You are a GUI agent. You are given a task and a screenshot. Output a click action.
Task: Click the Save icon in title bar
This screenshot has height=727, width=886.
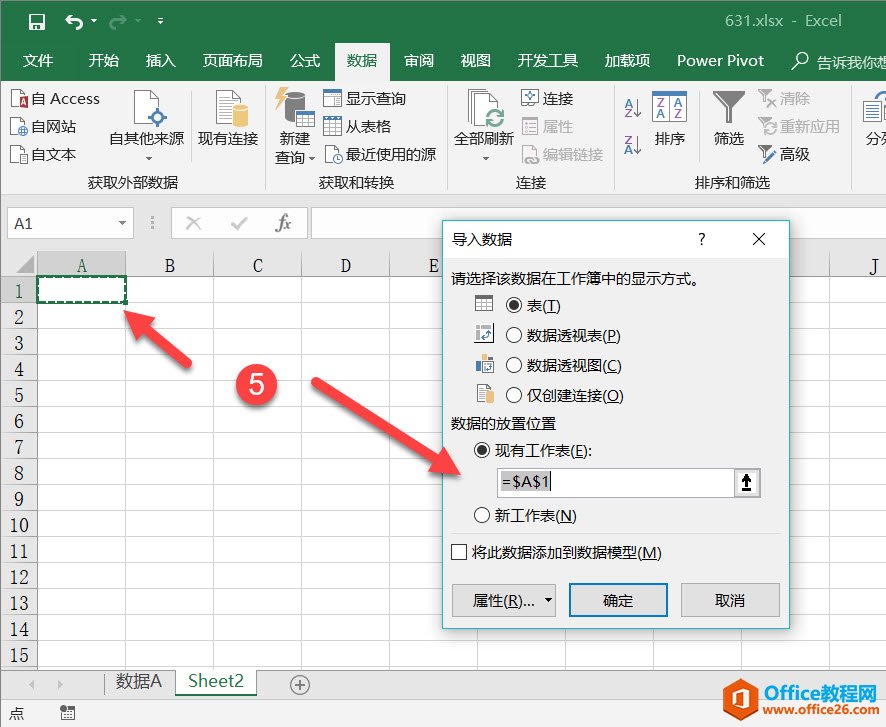[x=37, y=21]
